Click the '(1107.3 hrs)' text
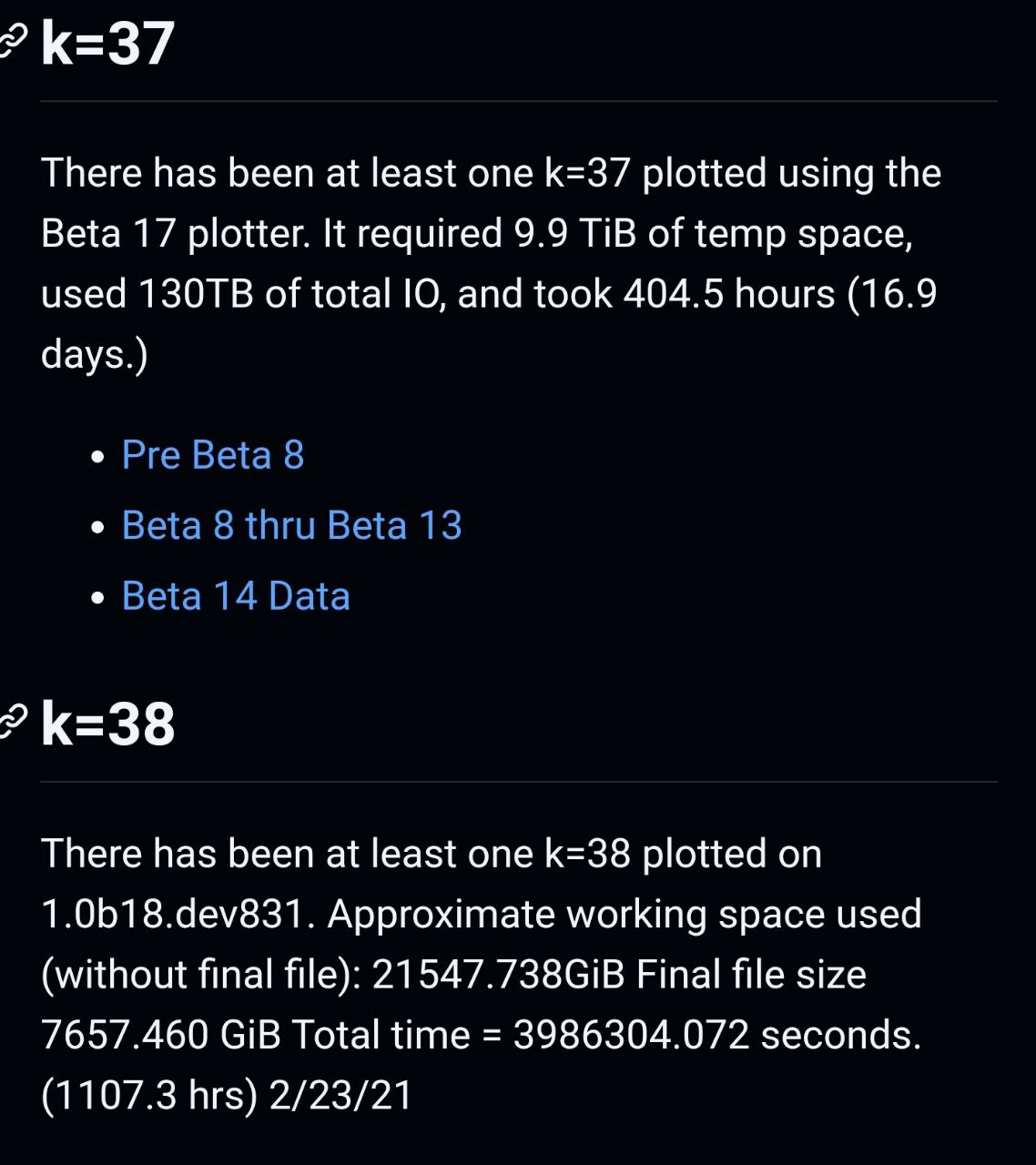This screenshot has height=1165, width=1036. pyautogui.click(x=149, y=1095)
